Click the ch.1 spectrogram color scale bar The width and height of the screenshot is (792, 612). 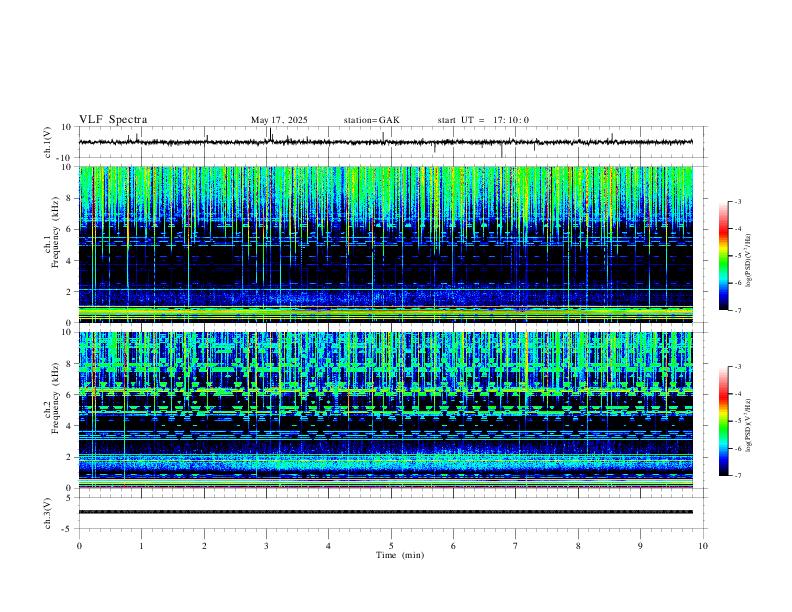723,256
